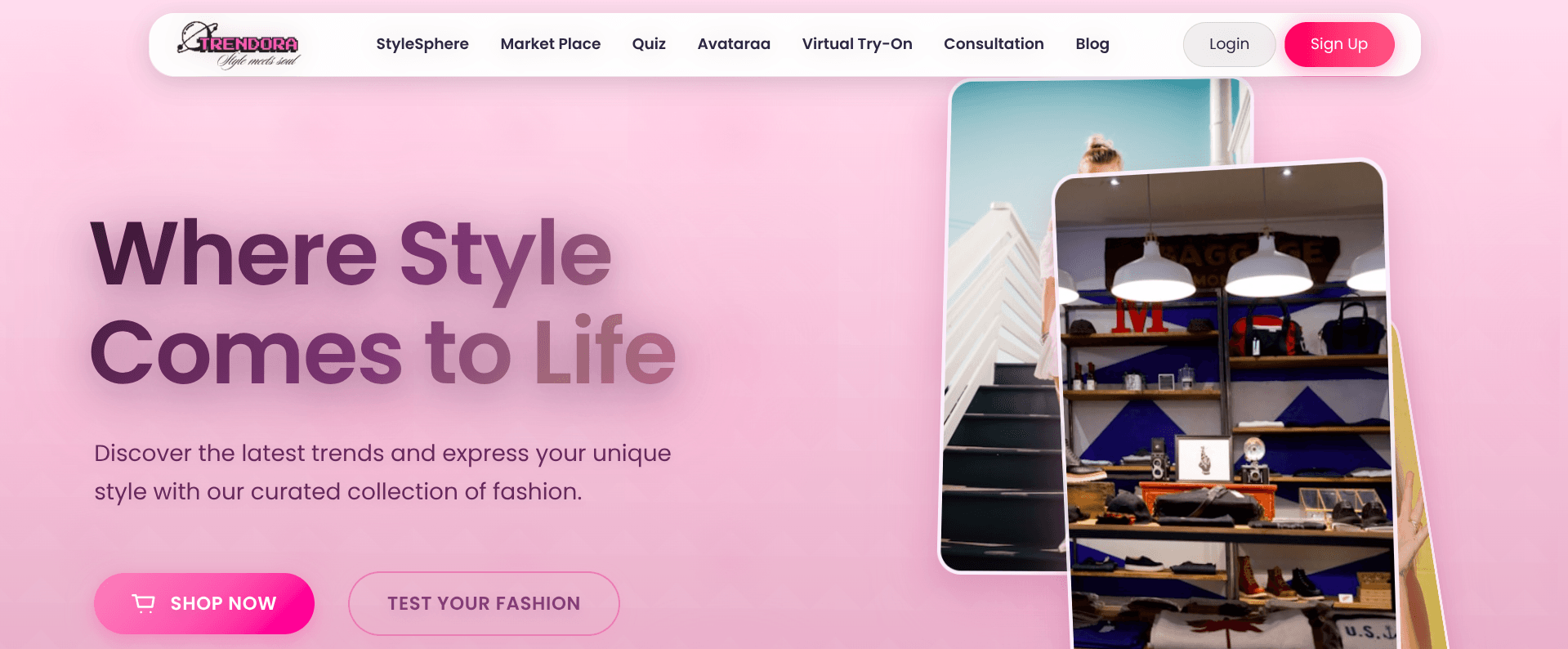Click the 'Where Style' headline line
The width and height of the screenshot is (1568, 649).
[x=351, y=253]
